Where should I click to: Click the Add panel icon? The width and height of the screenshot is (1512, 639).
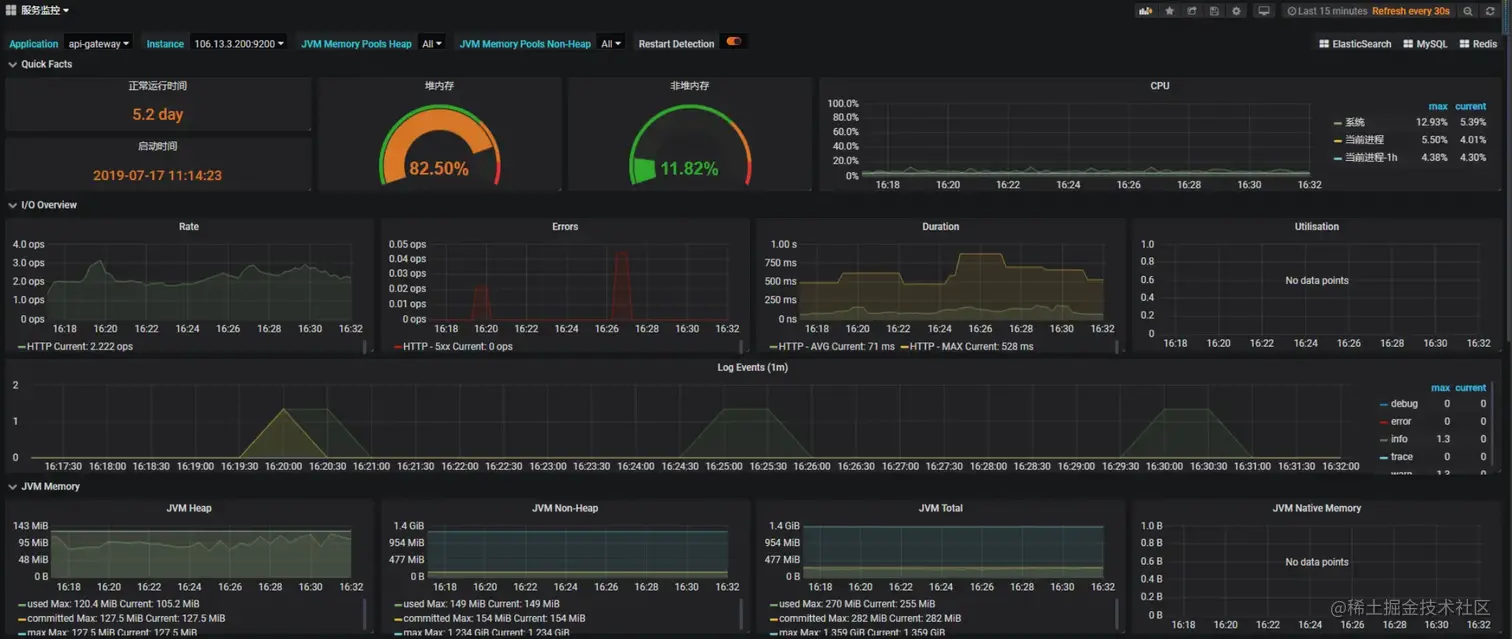coord(1146,11)
